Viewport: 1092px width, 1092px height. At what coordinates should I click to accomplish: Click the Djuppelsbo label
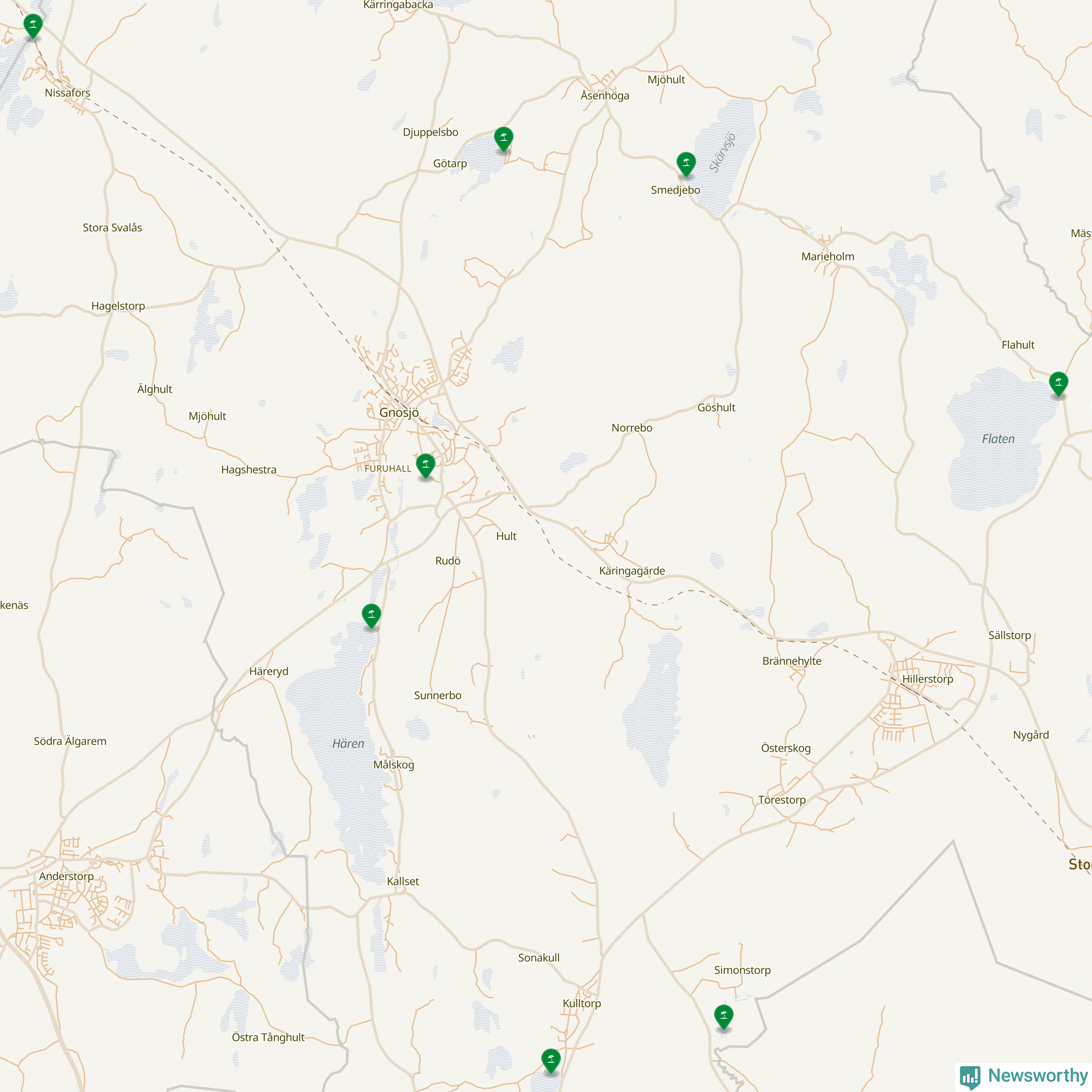click(430, 133)
